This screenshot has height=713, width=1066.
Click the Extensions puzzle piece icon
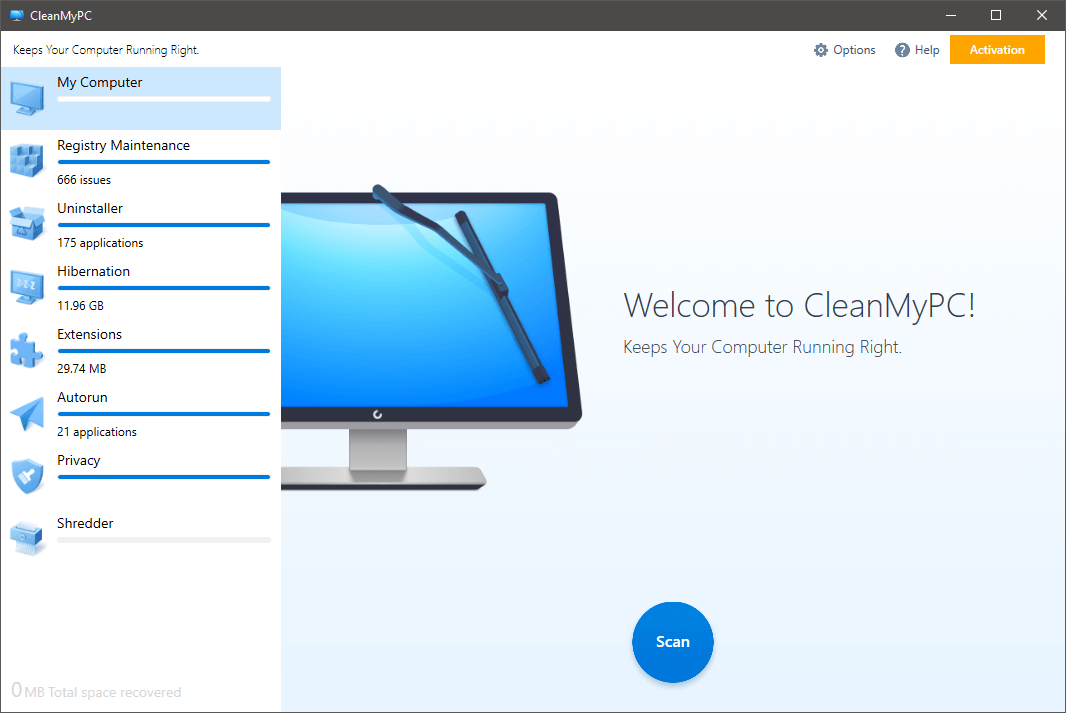27,350
